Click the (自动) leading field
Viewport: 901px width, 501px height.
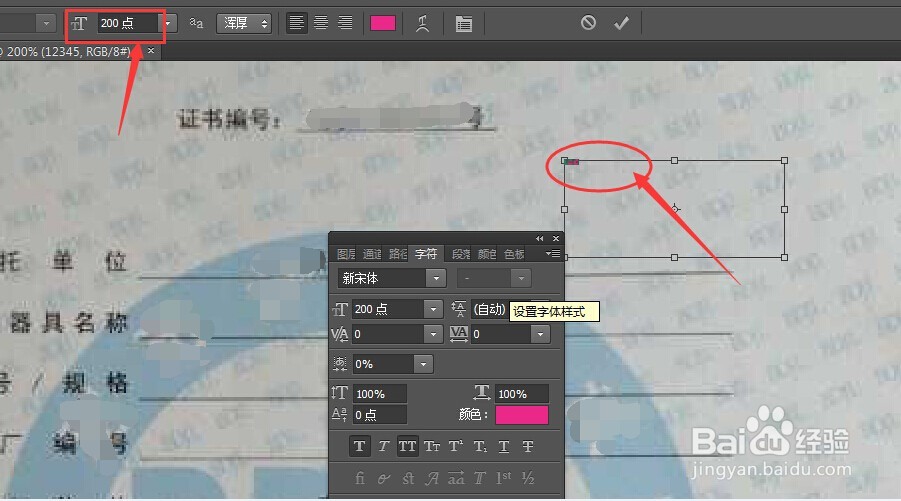(x=489, y=309)
